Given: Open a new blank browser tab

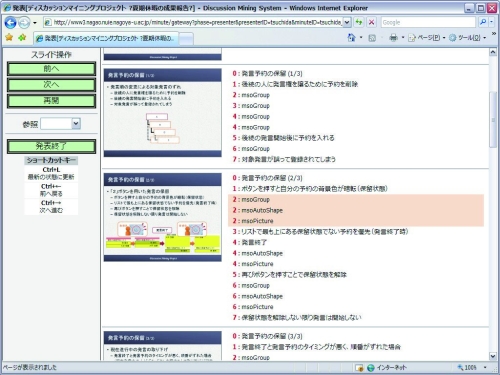Looking at the screenshot, I should (186, 39).
